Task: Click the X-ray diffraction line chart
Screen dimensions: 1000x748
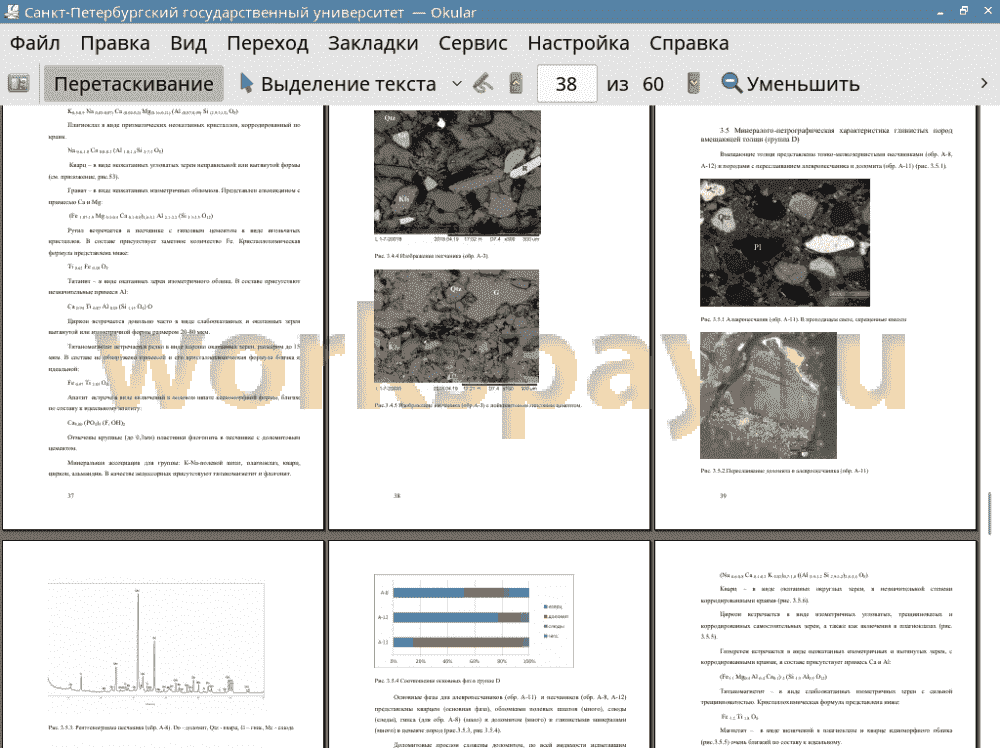Action: click(156, 642)
